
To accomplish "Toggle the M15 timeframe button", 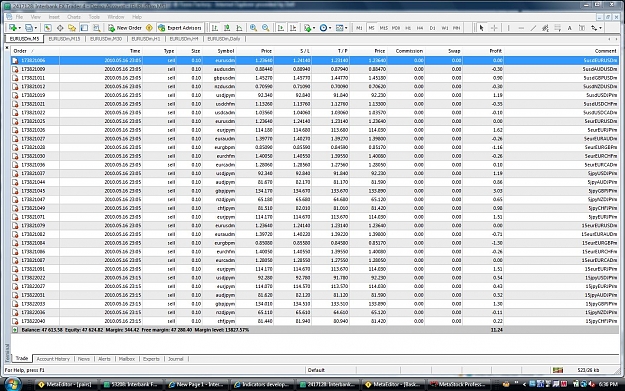I will point(383,28).
